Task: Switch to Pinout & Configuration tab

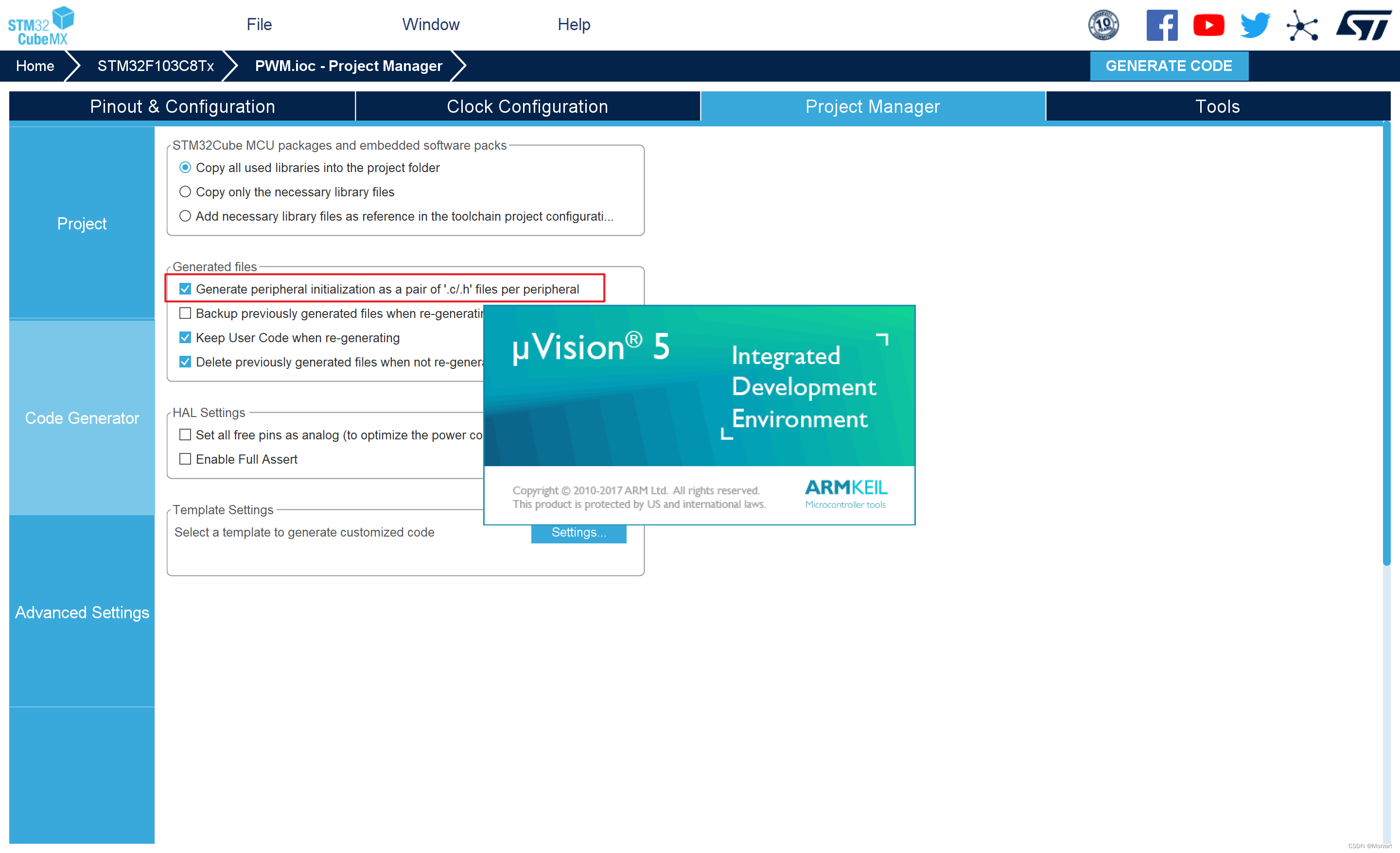Action: (x=182, y=106)
